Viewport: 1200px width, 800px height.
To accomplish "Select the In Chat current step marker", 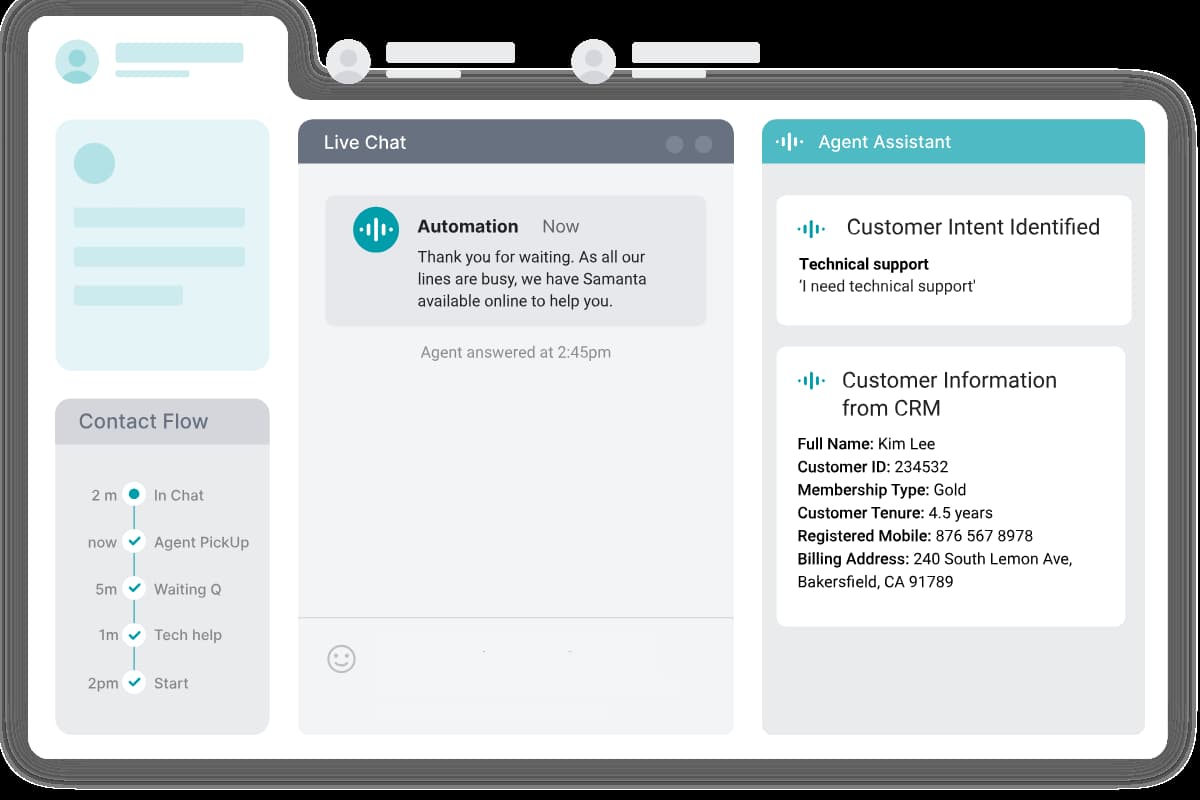I will (x=134, y=494).
